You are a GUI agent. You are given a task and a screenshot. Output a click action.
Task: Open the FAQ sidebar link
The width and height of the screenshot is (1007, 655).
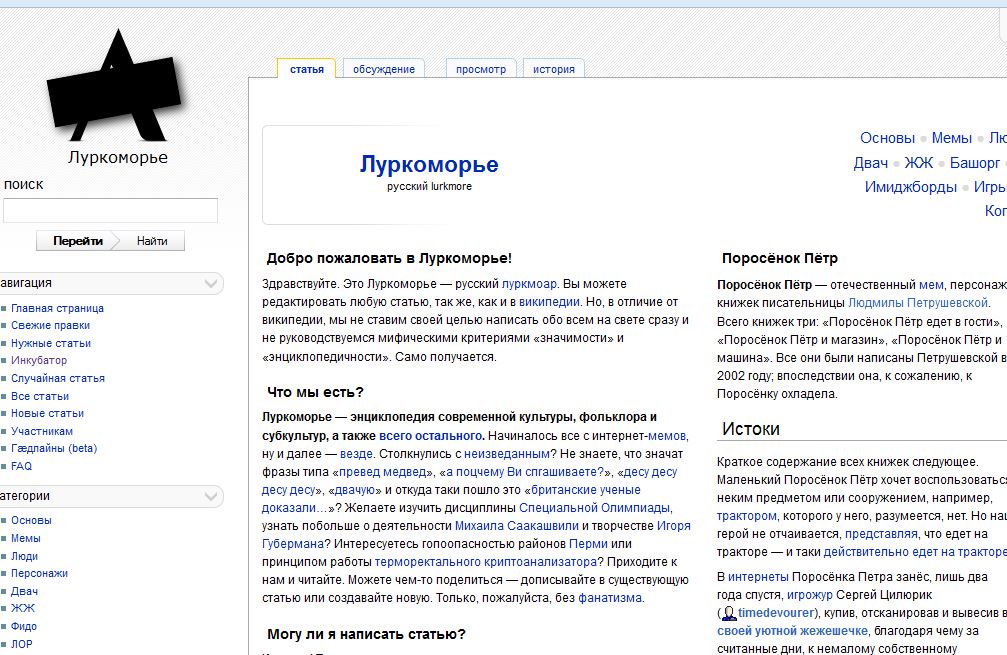21,466
